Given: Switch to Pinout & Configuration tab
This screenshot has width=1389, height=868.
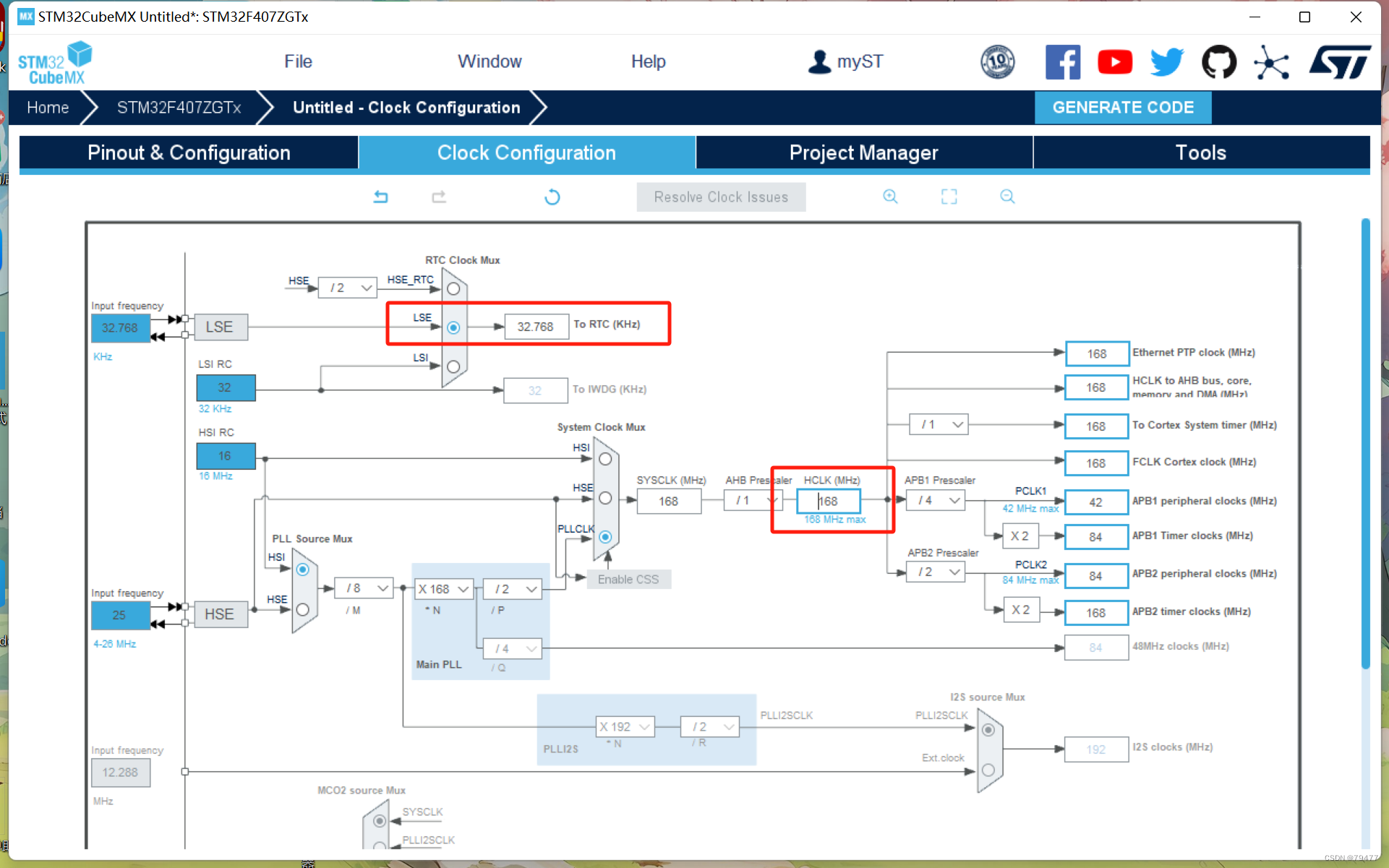Looking at the screenshot, I should tap(189, 152).
